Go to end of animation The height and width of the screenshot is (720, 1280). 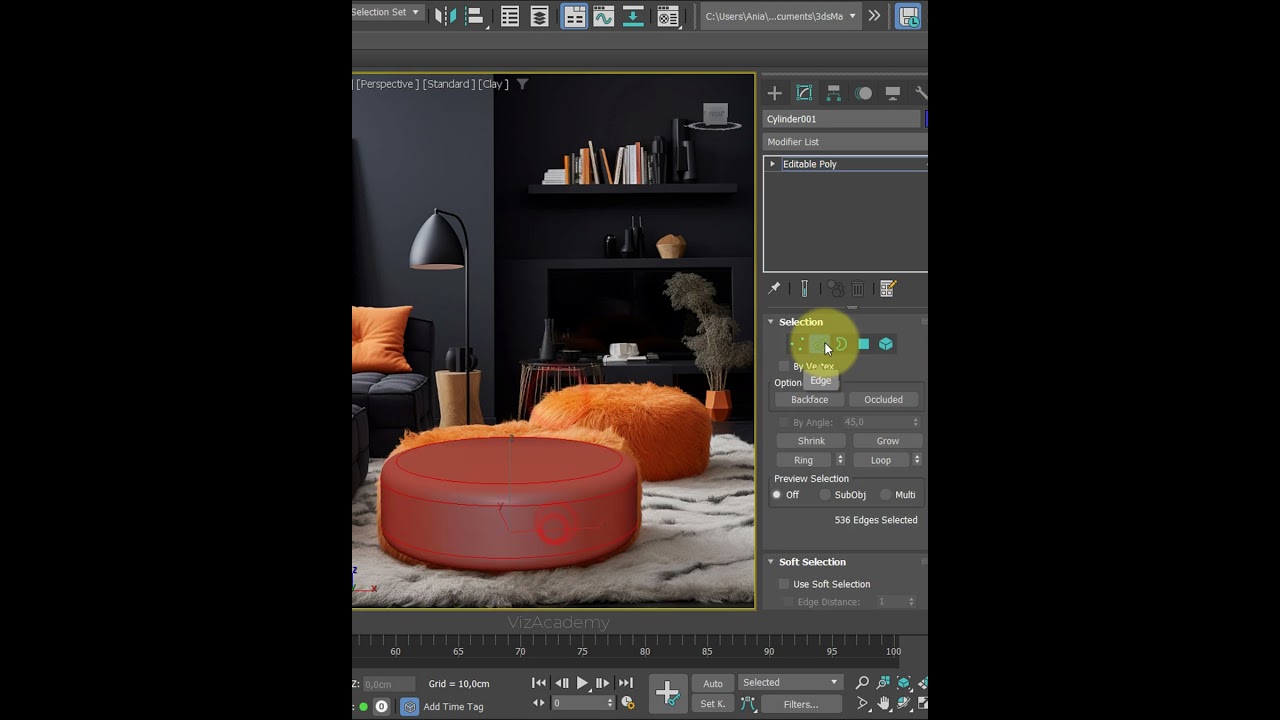[x=626, y=683]
